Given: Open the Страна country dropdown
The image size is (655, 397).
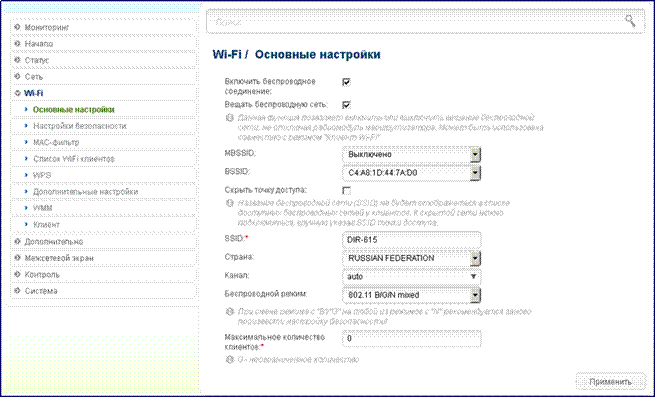Looking at the screenshot, I should [411, 258].
